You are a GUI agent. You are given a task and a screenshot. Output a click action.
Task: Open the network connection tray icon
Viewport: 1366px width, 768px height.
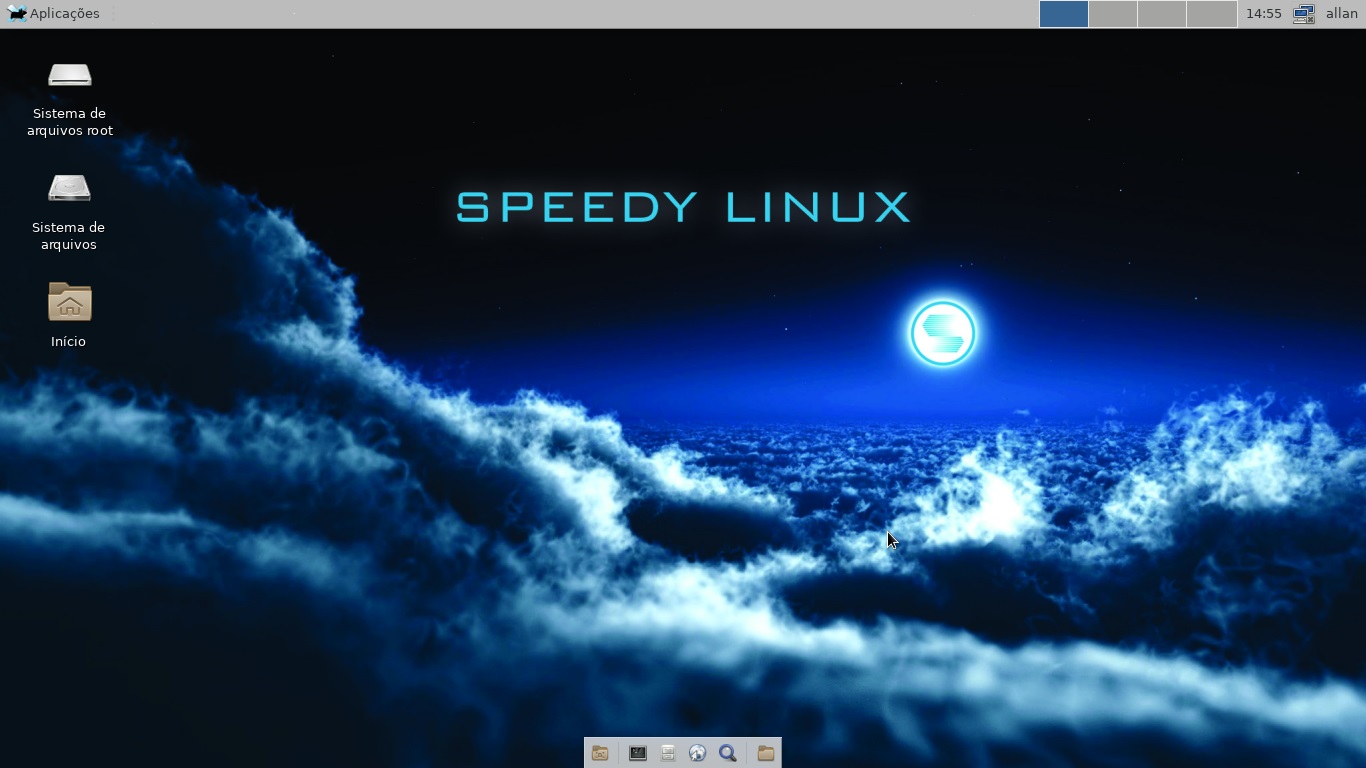(x=1304, y=14)
